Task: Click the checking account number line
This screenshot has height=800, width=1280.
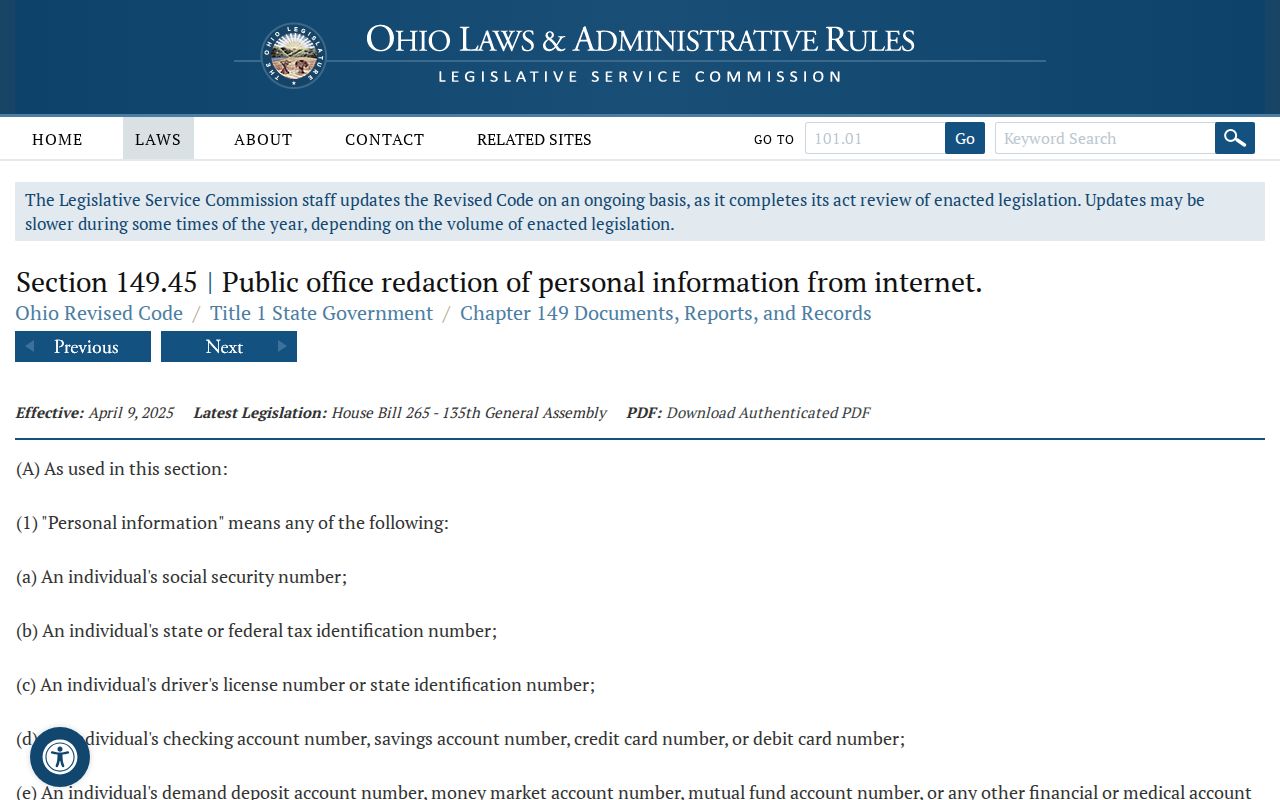Action: tap(460, 739)
